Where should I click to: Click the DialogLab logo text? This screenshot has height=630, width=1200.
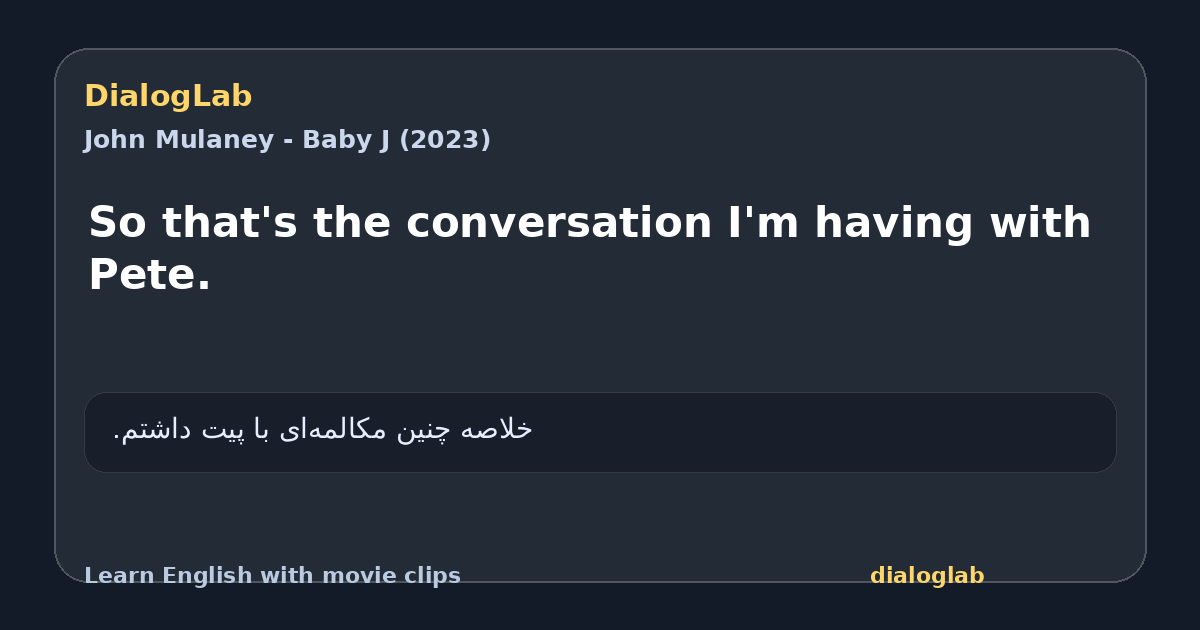(x=168, y=97)
